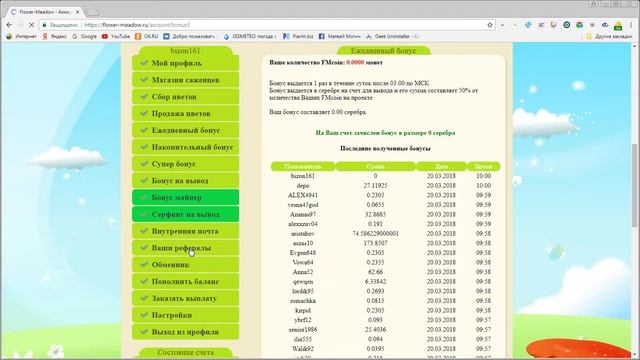The image size is (640, 360).
Task: Open Бонус майнер menu item
Action: (x=185, y=198)
